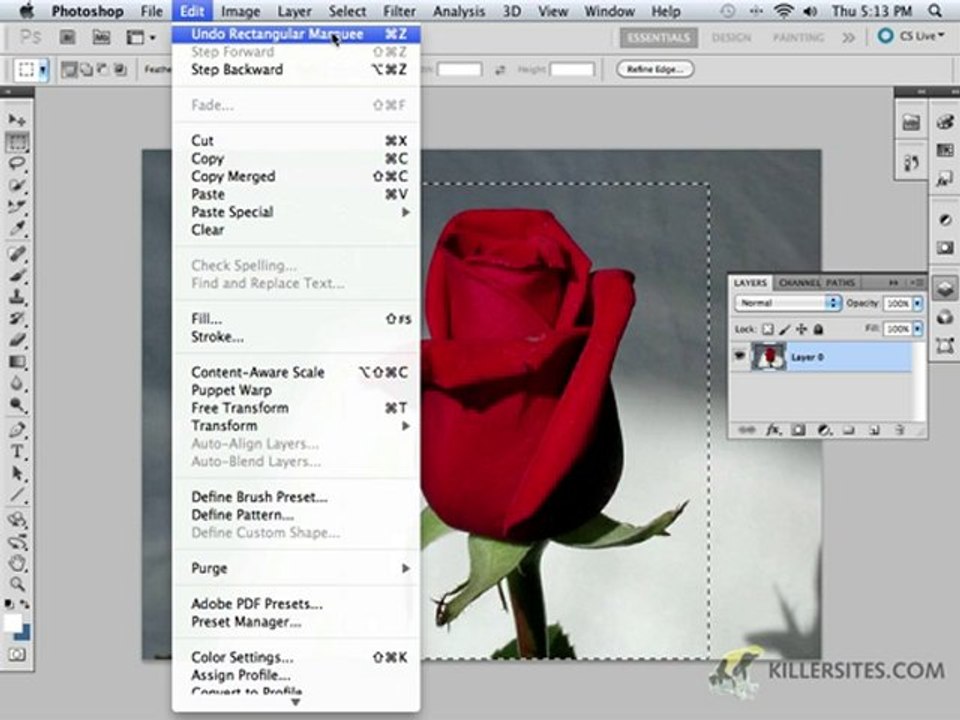
Task: Select the Rectangular Marquee tool in toolbox
Action: point(17,142)
